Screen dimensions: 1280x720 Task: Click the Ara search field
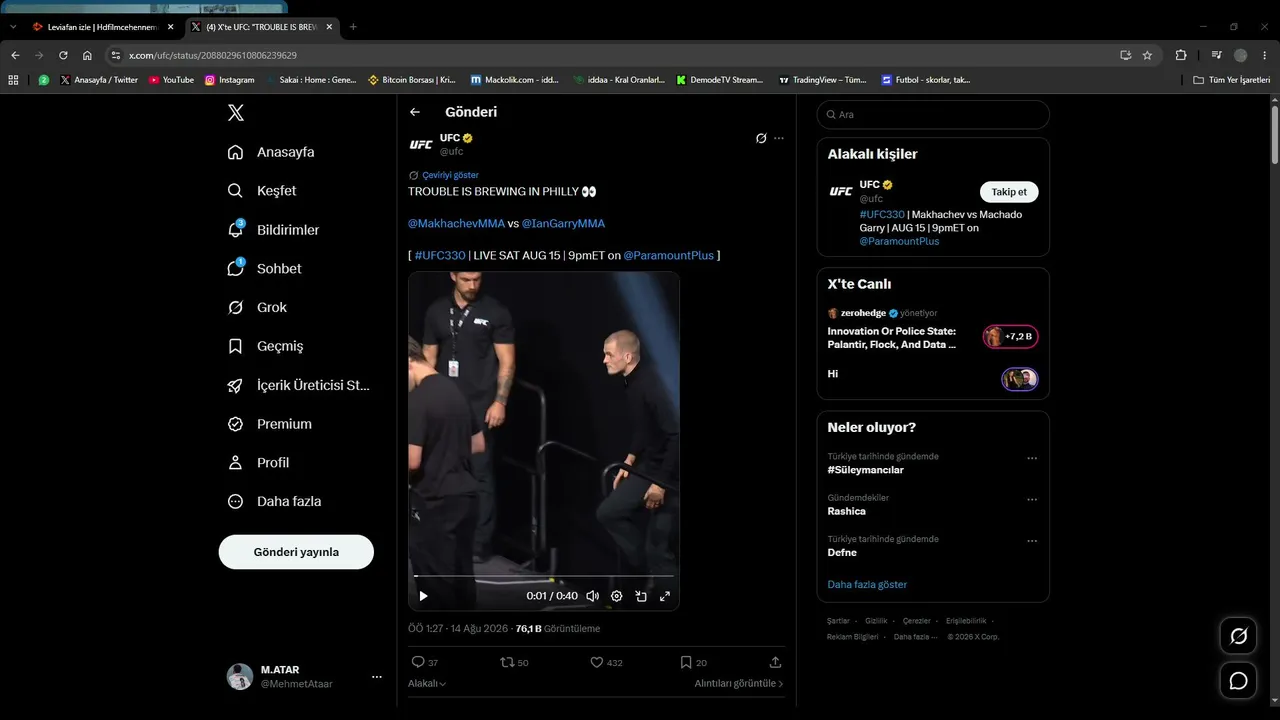pos(933,115)
